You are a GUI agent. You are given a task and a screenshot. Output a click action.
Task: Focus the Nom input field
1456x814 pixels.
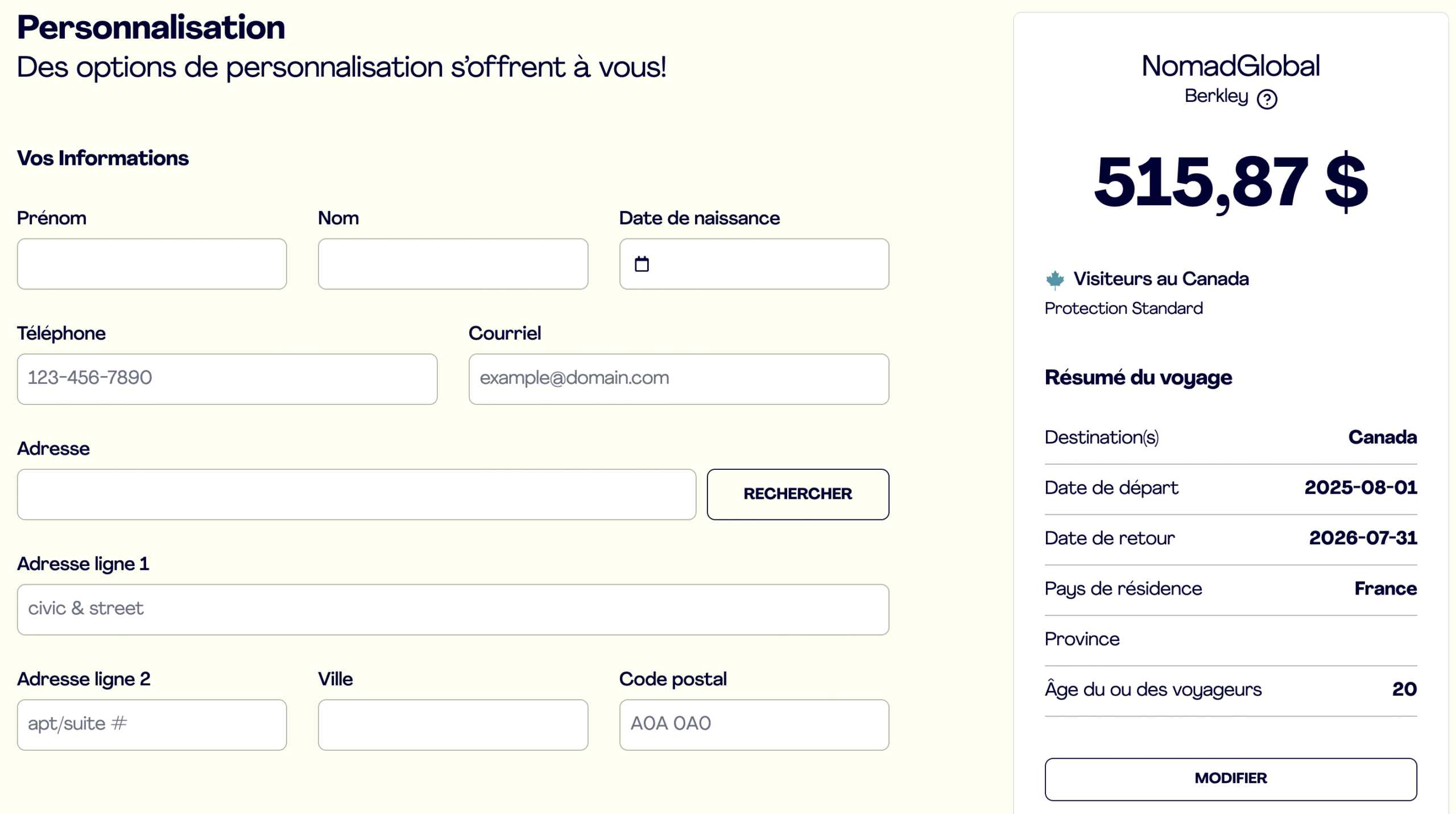(453, 264)
